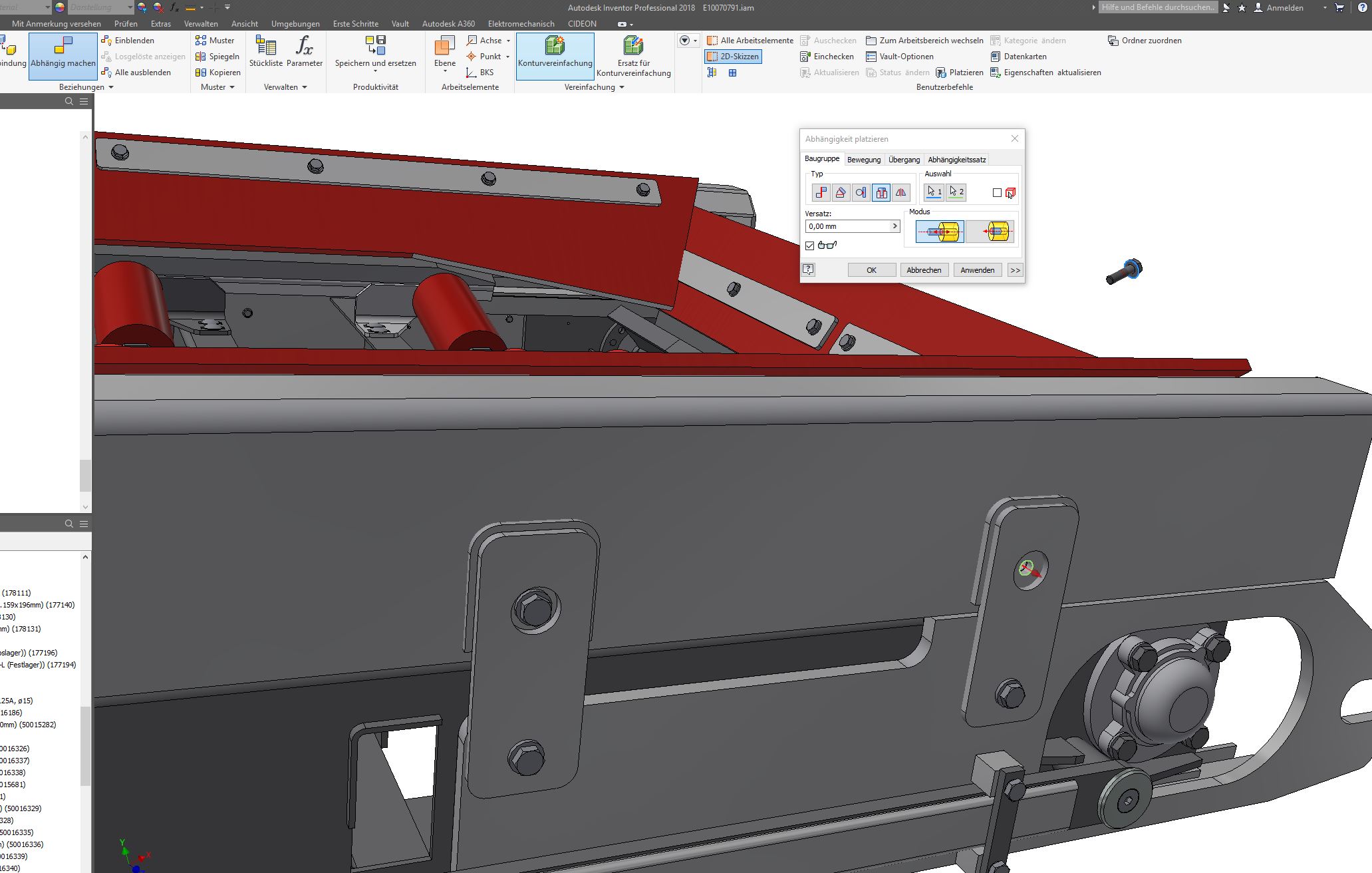1372x873 pixels.
Task: Select the aligned insert mode icon
Action: tap(990, 232)
